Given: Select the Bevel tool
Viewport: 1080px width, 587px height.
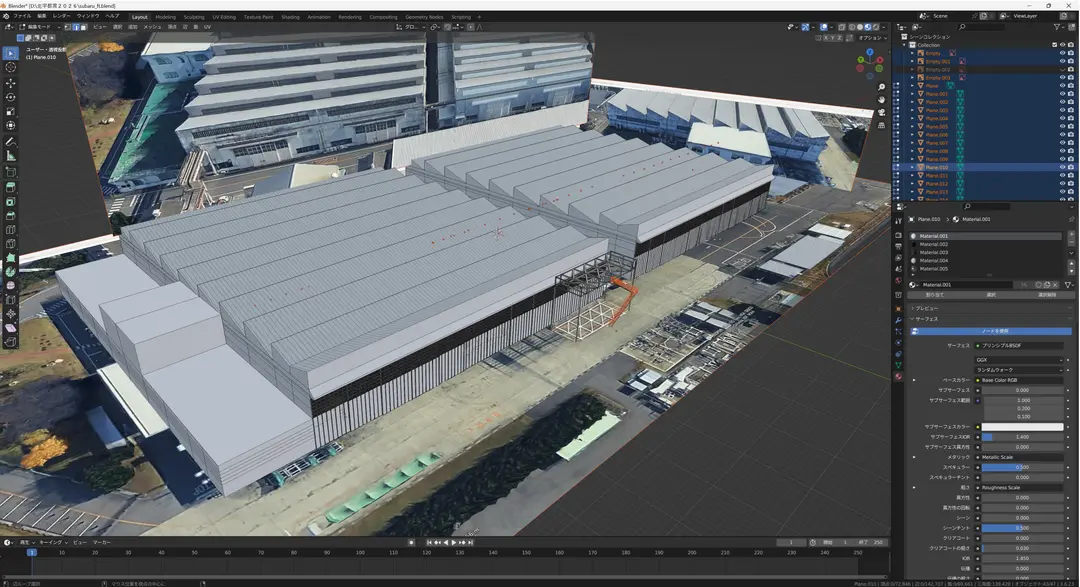Looking at the screenshot, I should (10, 216).
